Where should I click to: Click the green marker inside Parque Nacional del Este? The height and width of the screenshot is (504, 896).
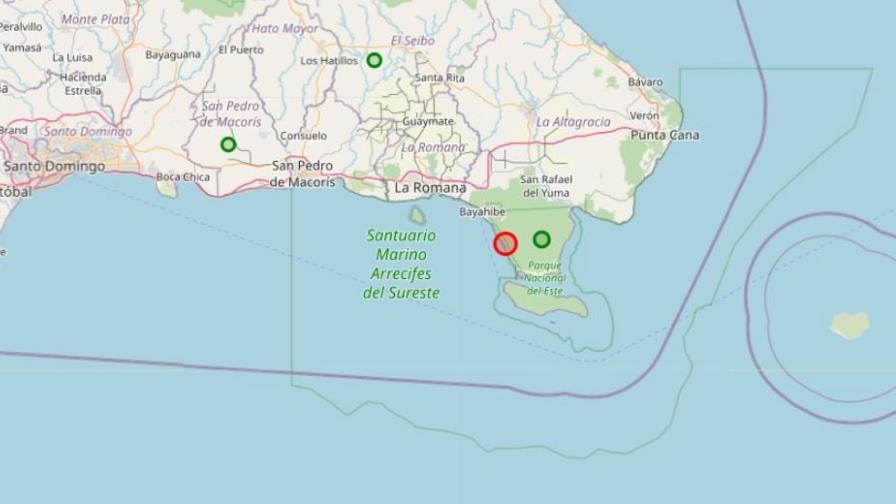[x=542, y=239]
